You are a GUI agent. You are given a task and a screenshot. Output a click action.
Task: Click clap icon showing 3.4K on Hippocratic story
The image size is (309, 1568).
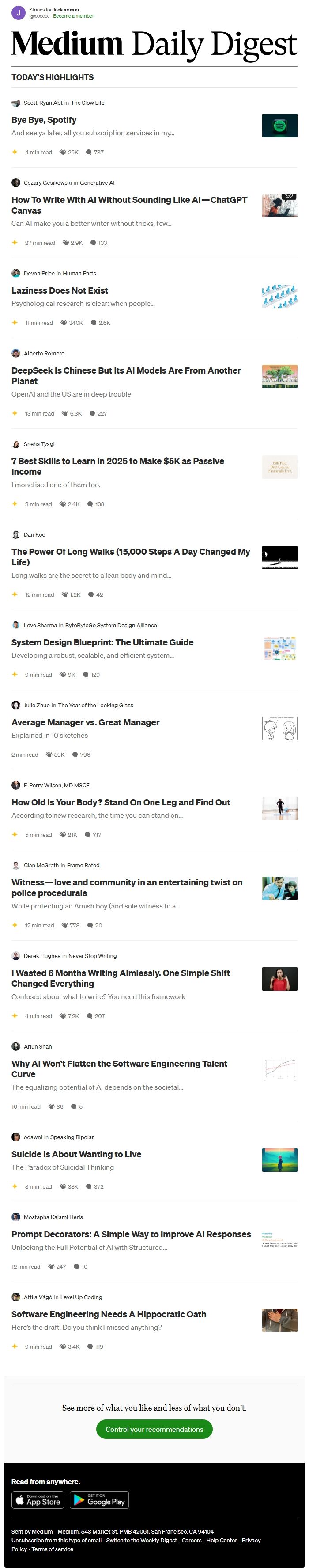(x=63, y=1347)
